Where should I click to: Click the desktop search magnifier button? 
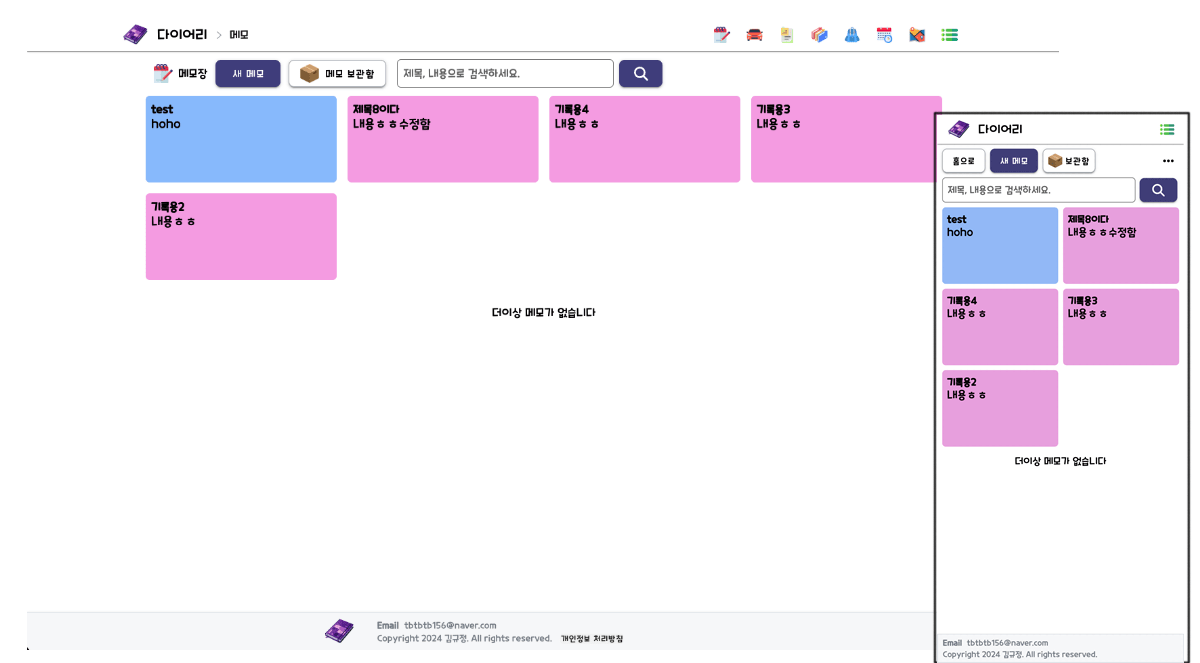pyautogui.click(x=640, y=74)
